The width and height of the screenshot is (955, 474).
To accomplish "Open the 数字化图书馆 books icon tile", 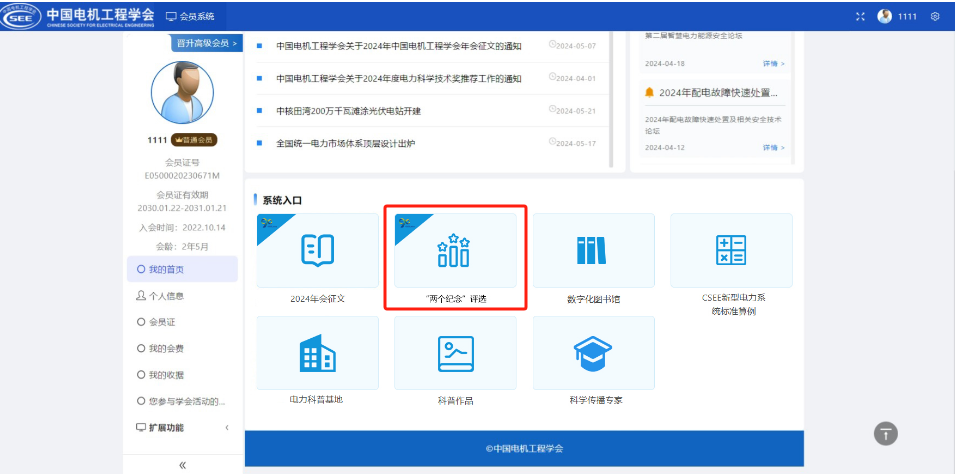I will [593, 250].
